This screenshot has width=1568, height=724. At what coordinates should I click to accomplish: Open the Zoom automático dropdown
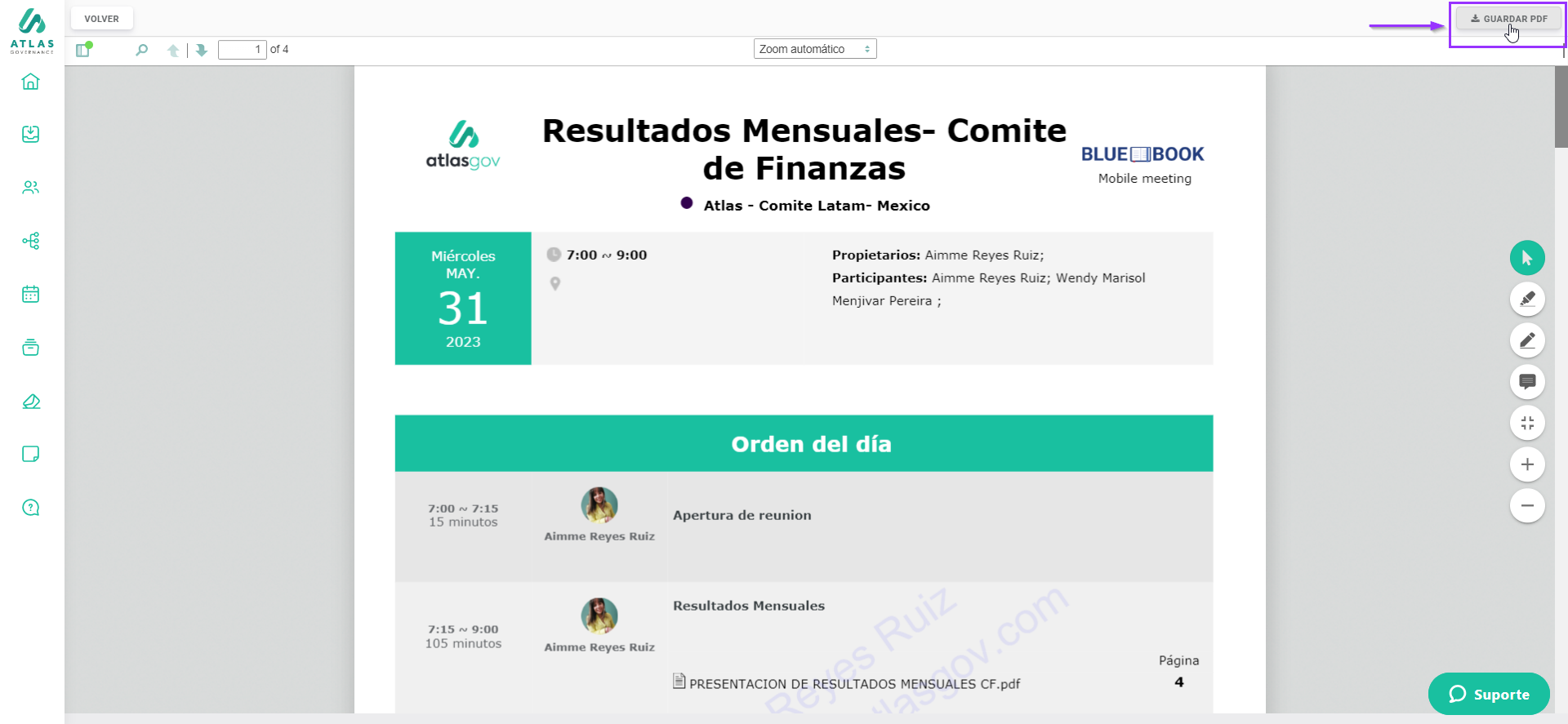[815, 49]
